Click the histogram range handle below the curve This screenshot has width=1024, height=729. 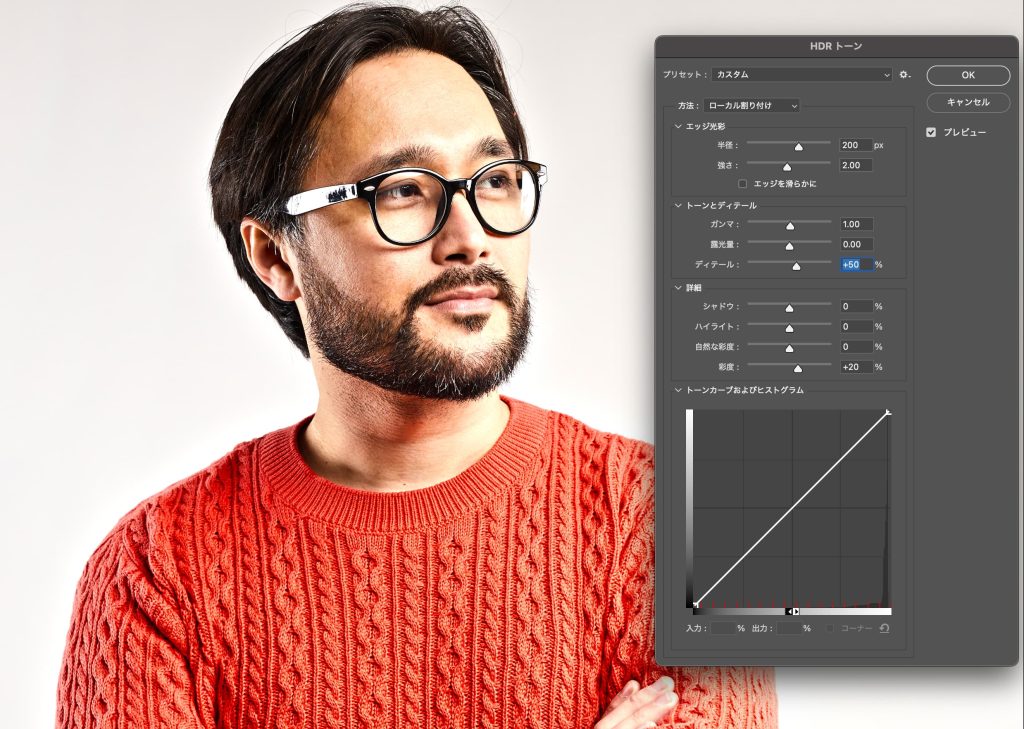(792, 611)
